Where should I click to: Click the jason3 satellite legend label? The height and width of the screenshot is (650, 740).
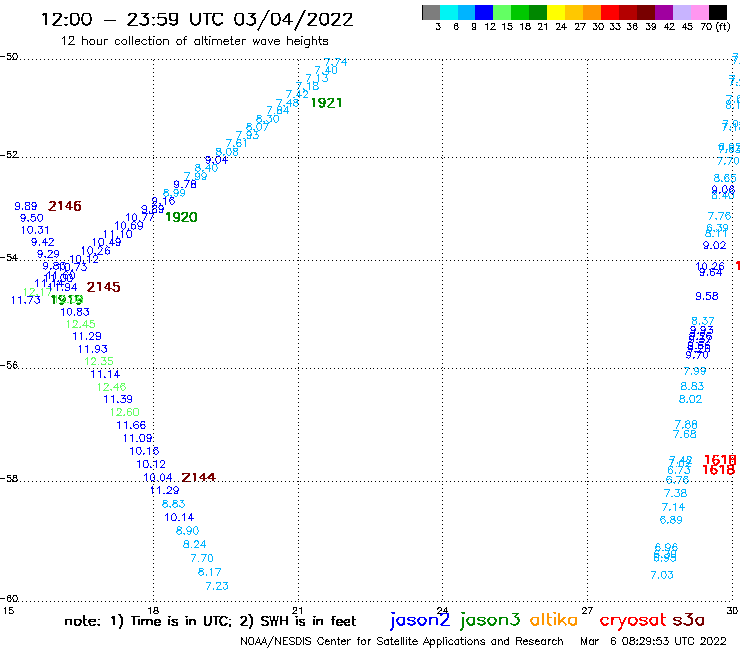(490, 620)
